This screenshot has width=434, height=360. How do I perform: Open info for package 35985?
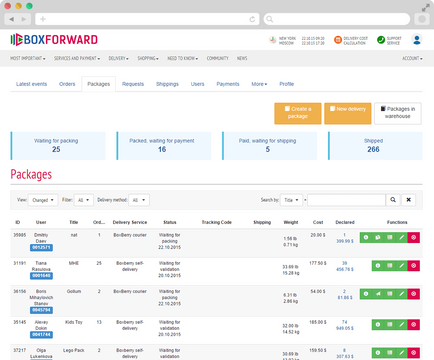366,238
